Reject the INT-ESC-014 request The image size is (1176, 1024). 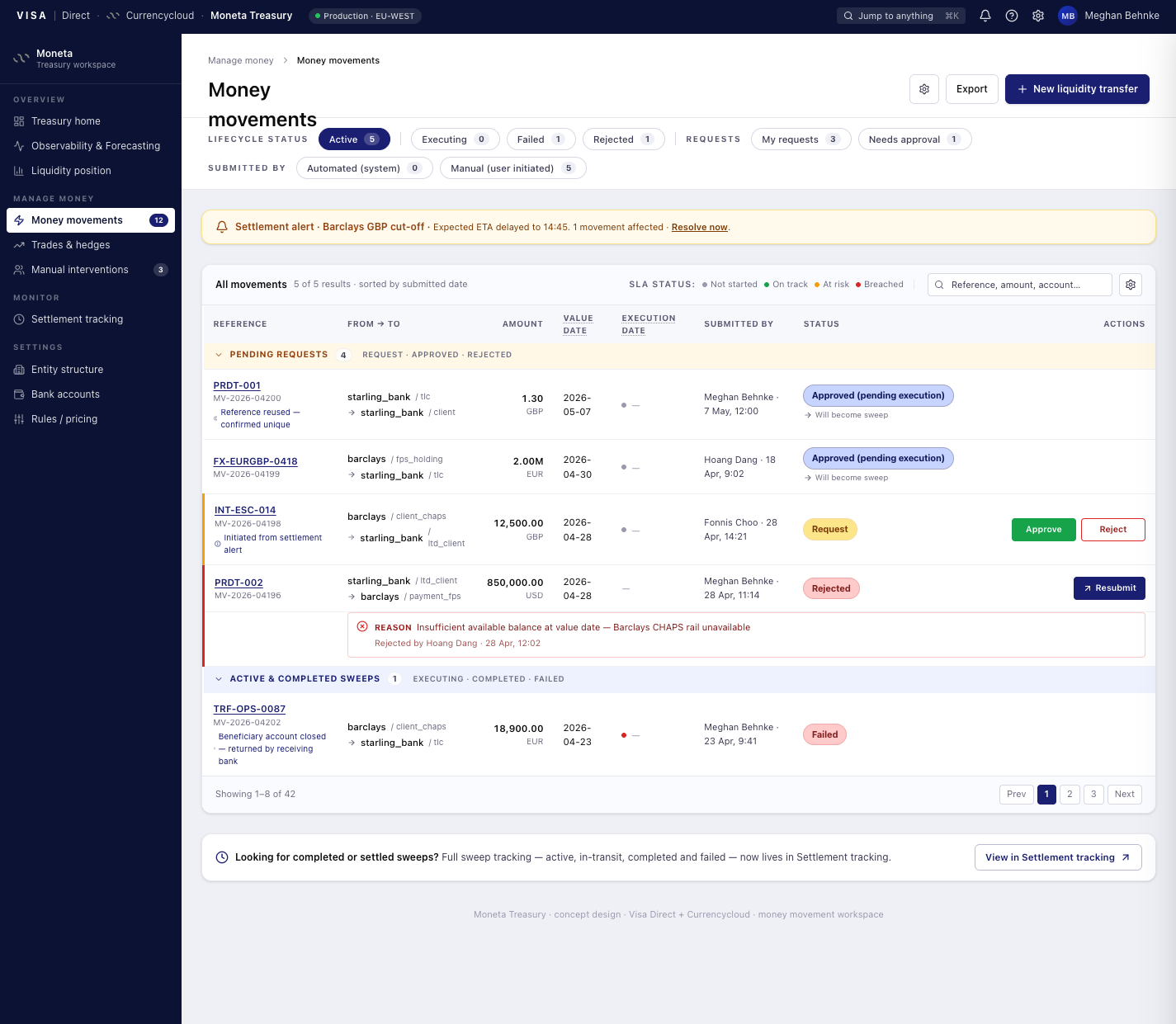[1112, 530]
